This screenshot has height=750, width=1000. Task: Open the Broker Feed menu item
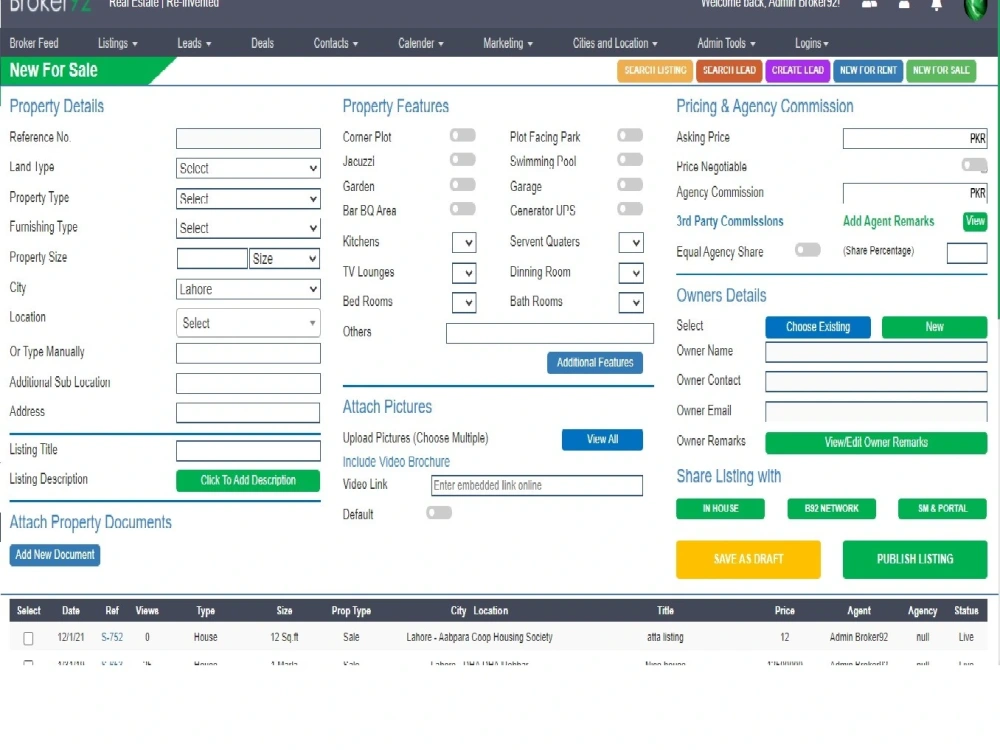[34, 43]
